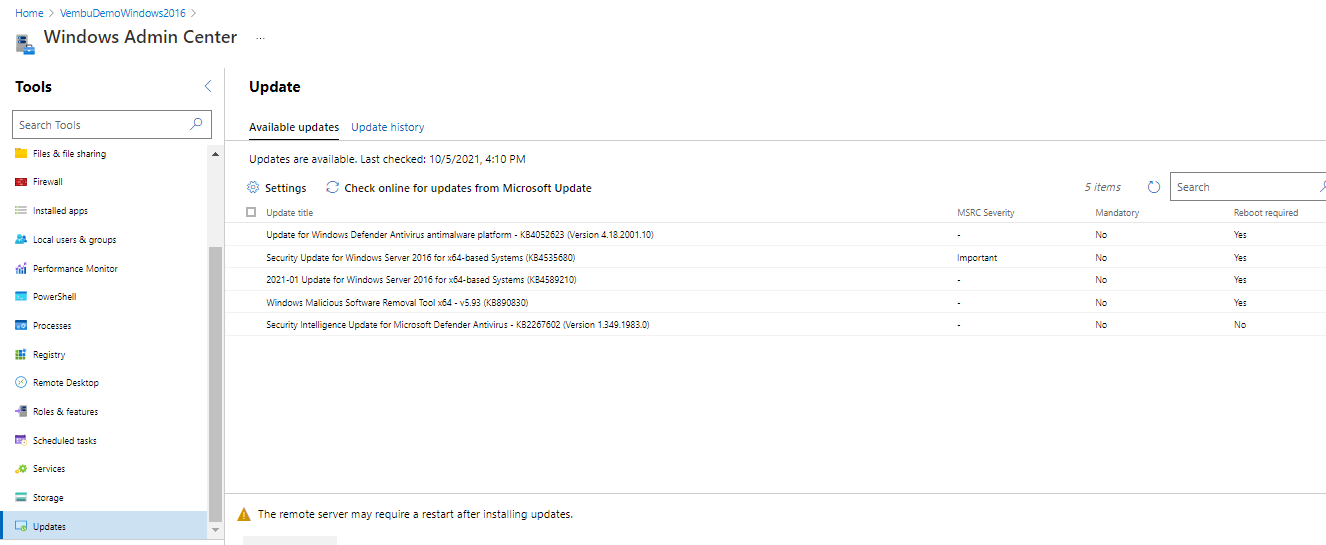
Task: Open Services tool label
Action: pos(49,469)
